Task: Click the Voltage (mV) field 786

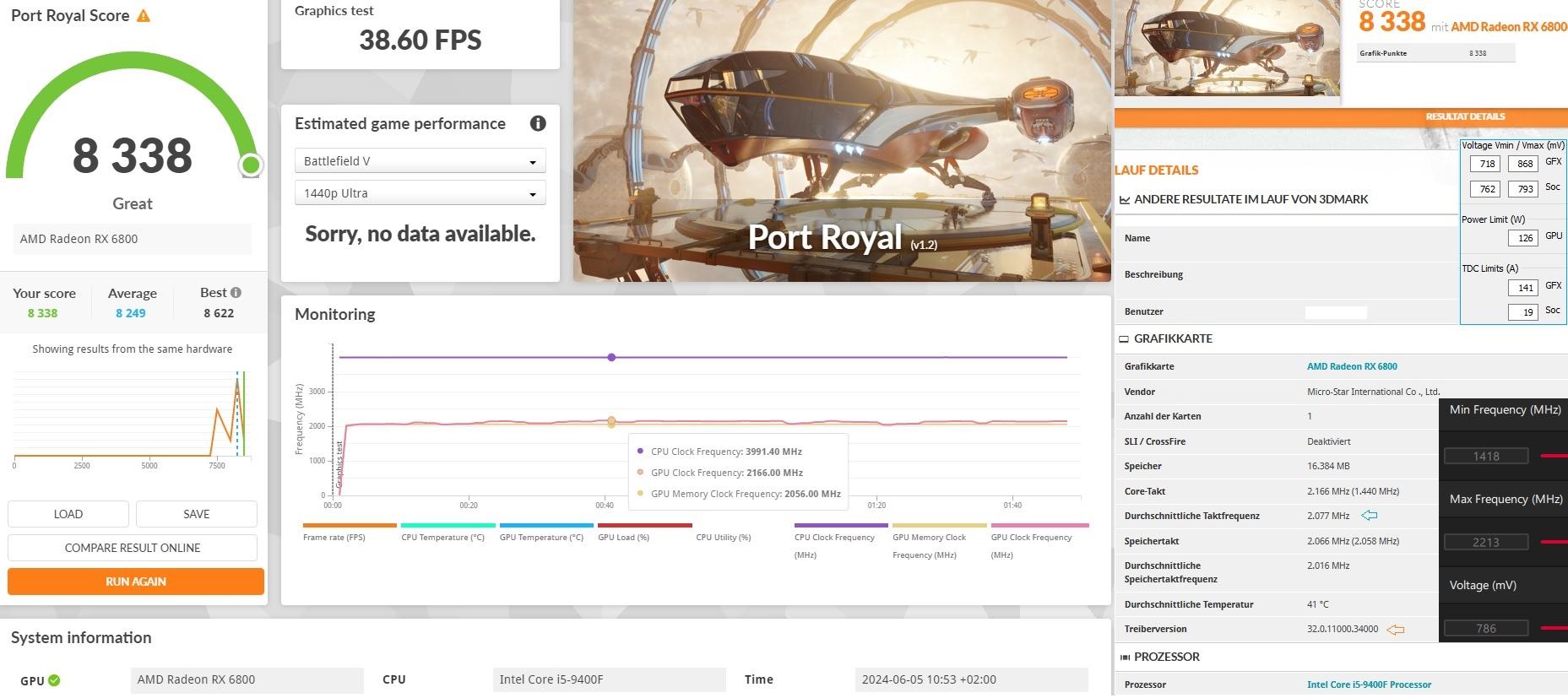Action: point(1486,629)
